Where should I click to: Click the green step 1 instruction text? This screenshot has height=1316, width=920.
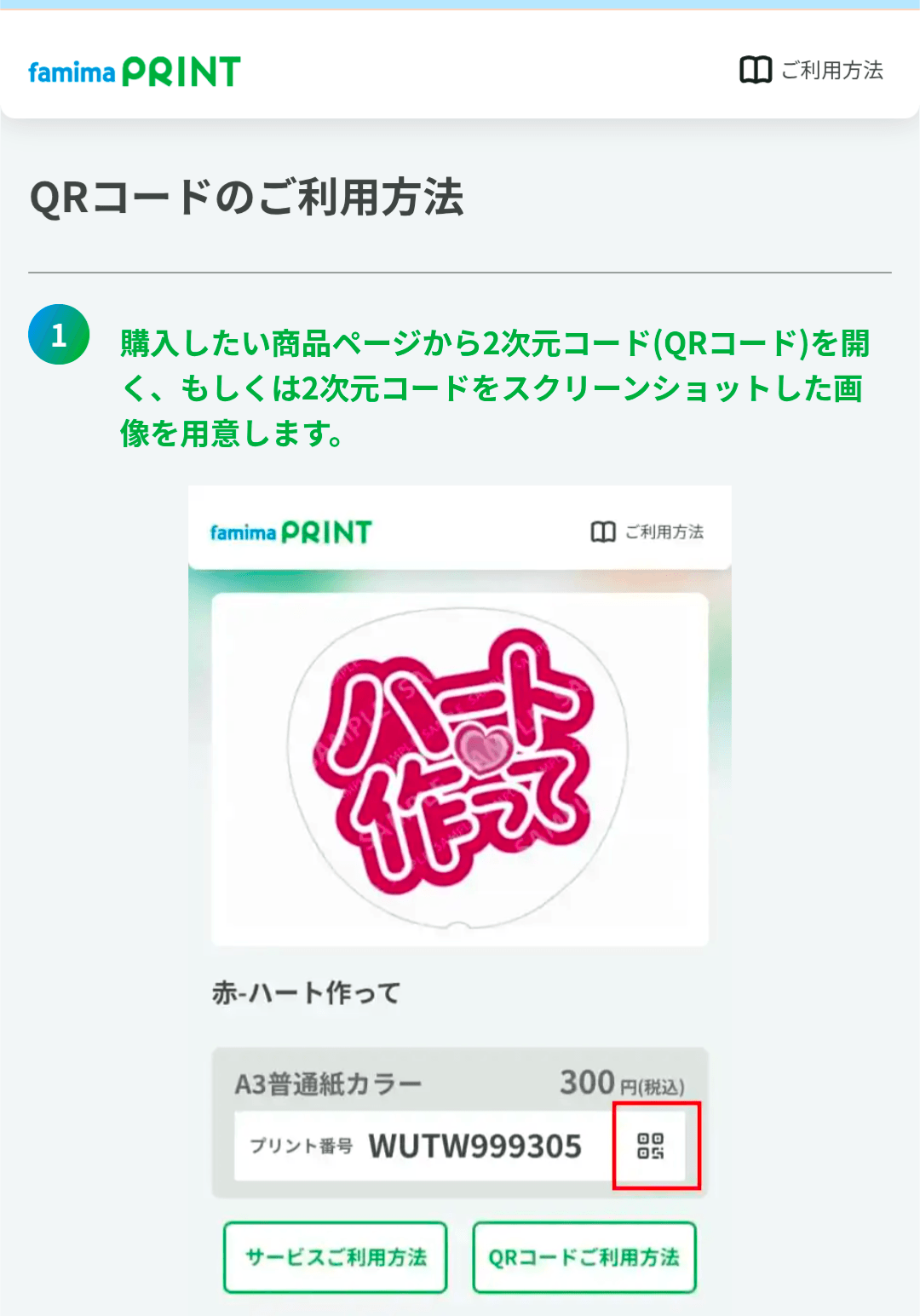(x=494, y=388)
